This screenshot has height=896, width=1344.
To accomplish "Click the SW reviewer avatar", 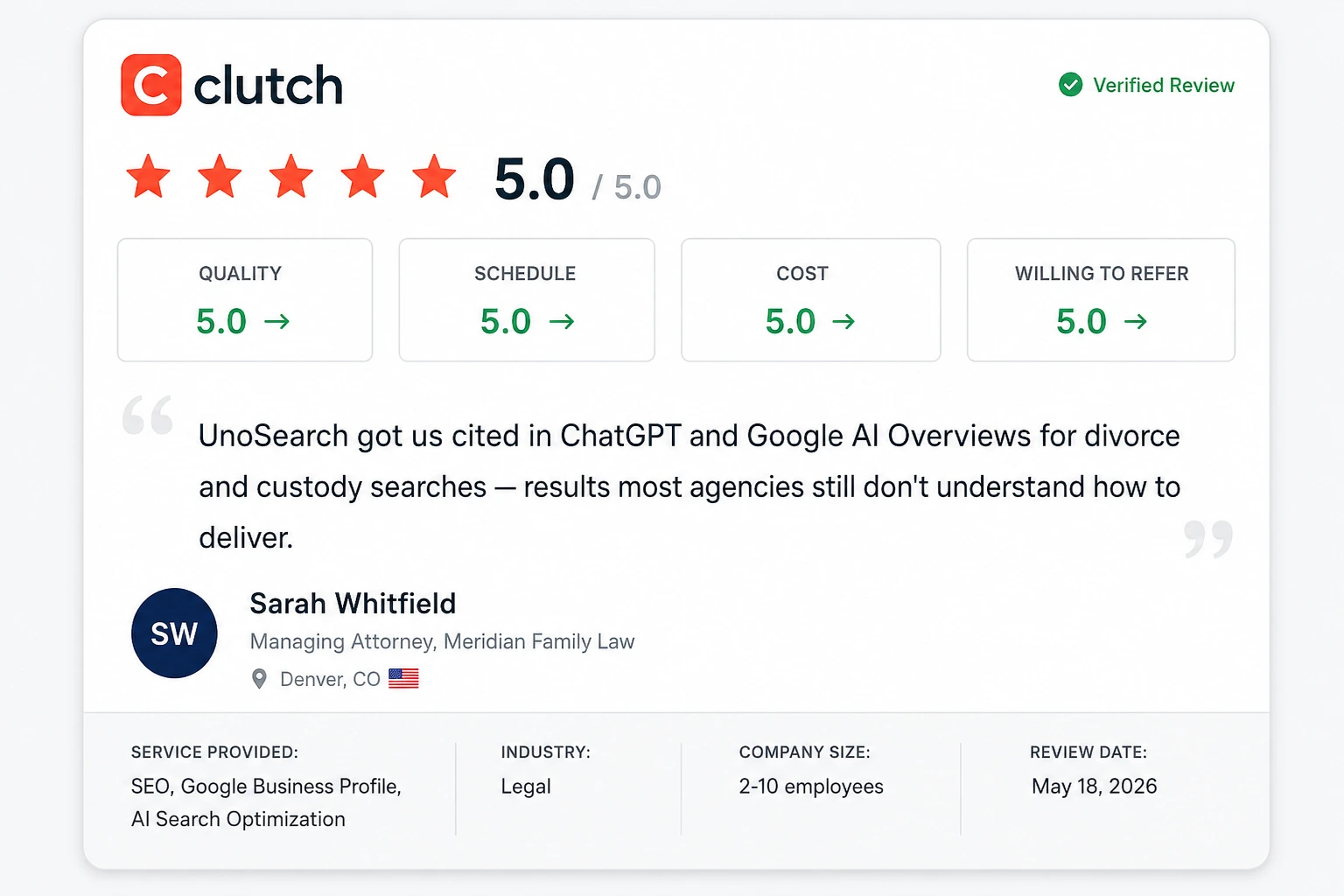I will pos(174,633).
